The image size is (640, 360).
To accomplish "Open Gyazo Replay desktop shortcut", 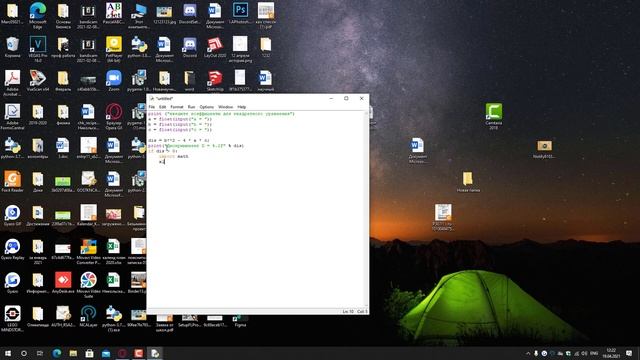I will [12, 249].
